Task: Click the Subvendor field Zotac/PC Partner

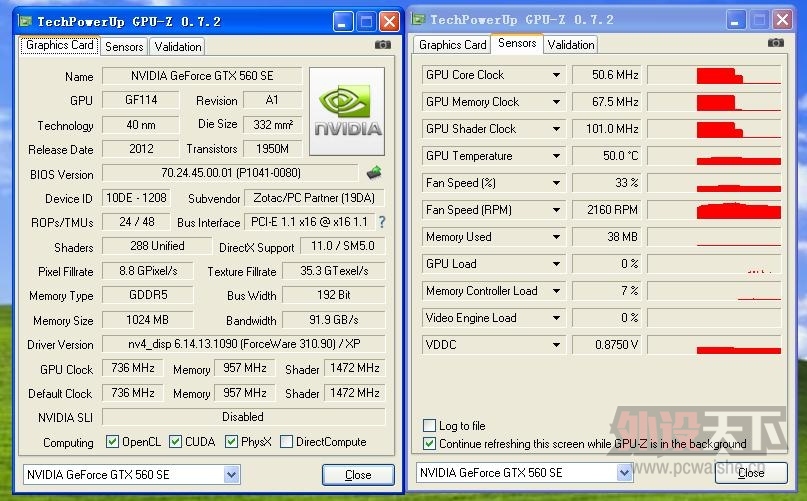Action: [x=314, y=198]
